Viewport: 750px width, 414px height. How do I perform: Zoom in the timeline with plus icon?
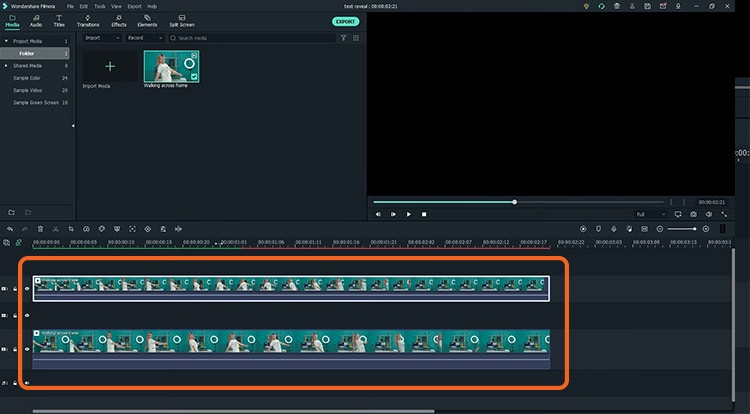(x=706, y=229)
